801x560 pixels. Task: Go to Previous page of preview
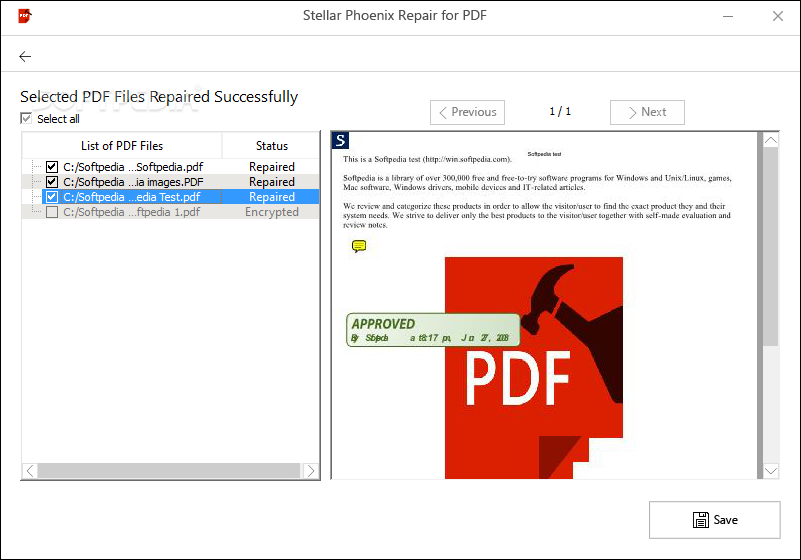point(467,112)
